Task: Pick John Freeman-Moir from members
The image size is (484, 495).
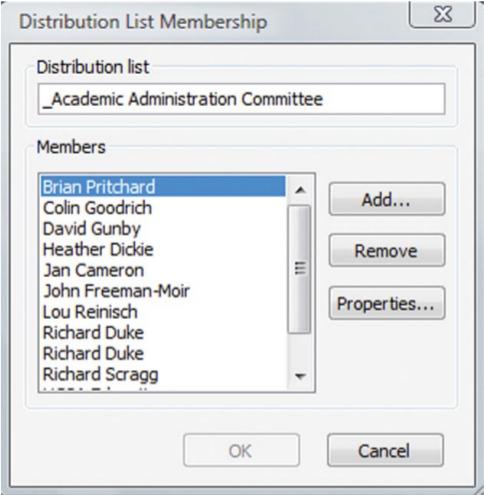Action: [x=163, y=291]
